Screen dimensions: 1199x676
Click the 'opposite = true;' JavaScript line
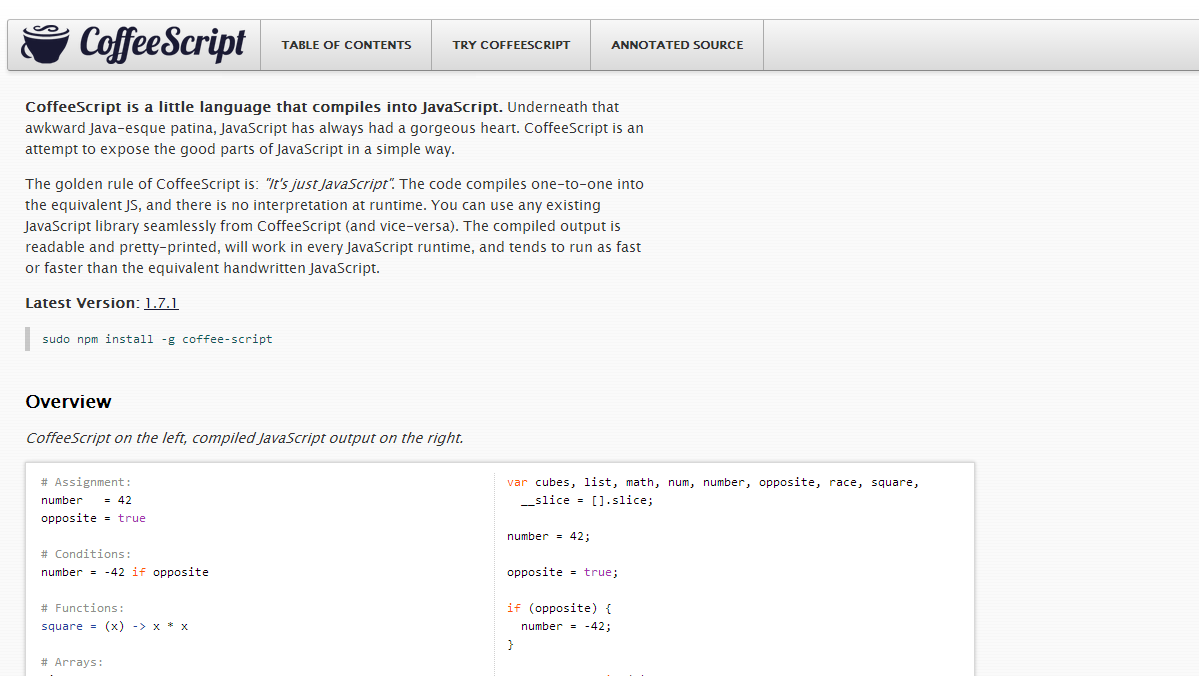562,572
